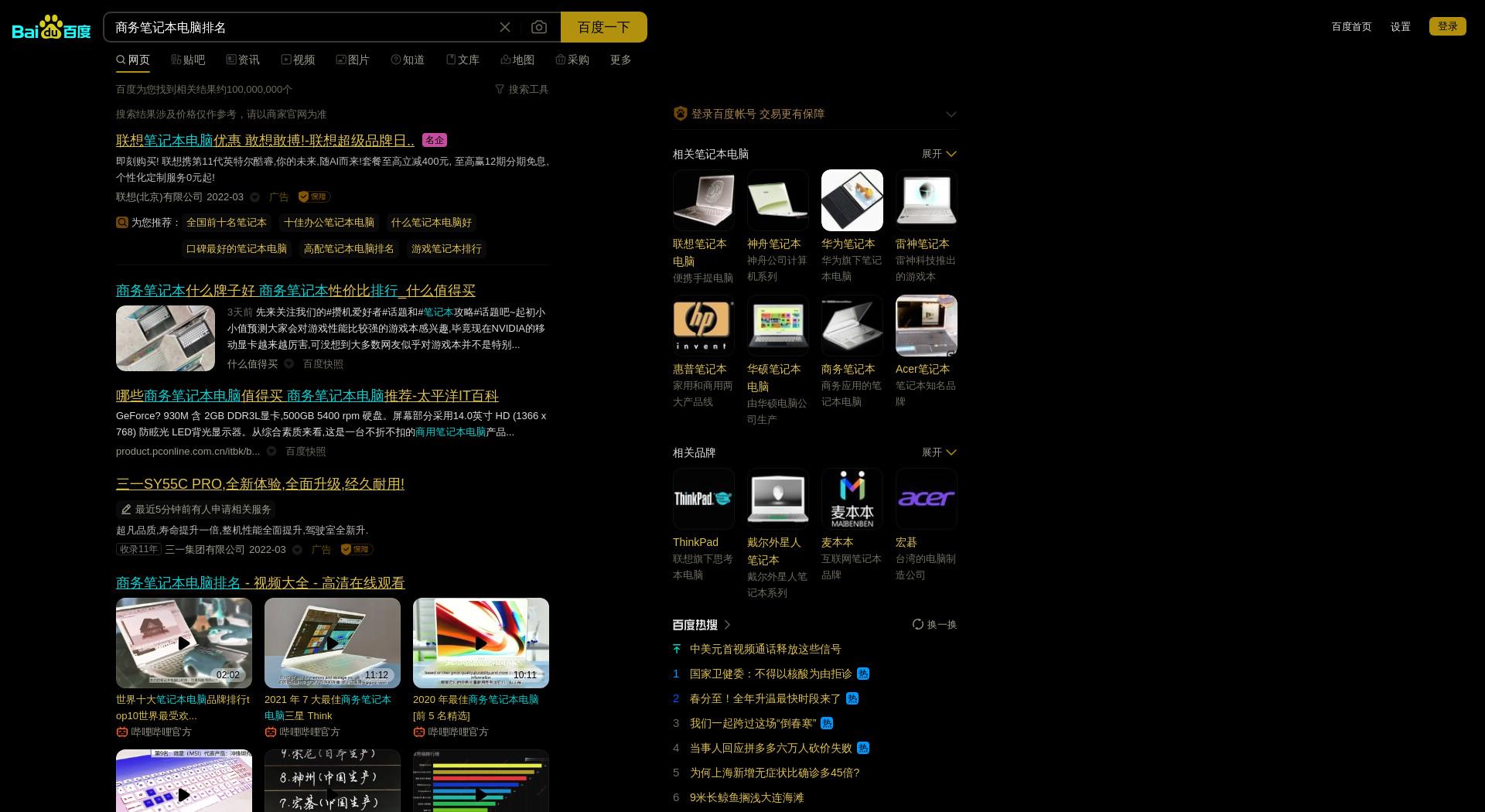Viewport: 1485px width, 812px height.
Task: Click shield icon beside 登录百度帐号
Action: click(x=681, y=114)
